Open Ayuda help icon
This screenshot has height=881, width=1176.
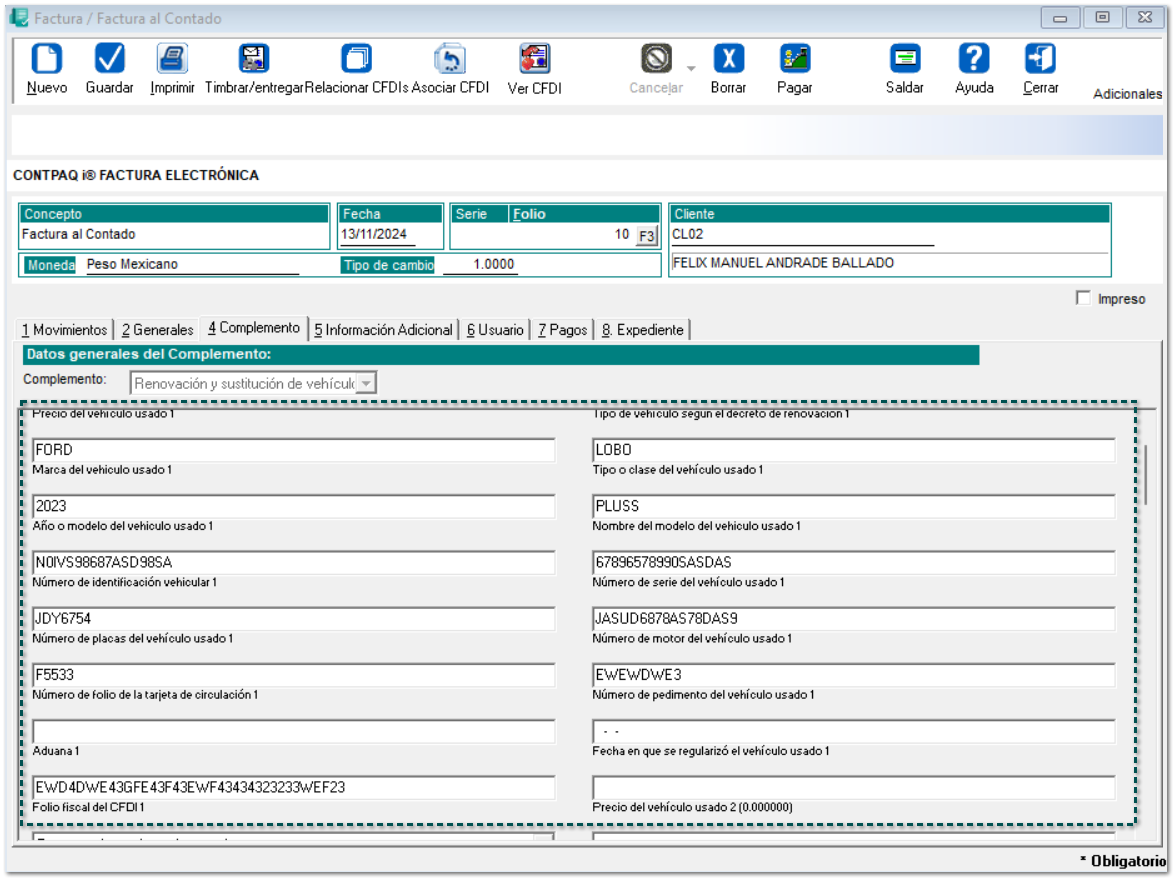point(974,60)
